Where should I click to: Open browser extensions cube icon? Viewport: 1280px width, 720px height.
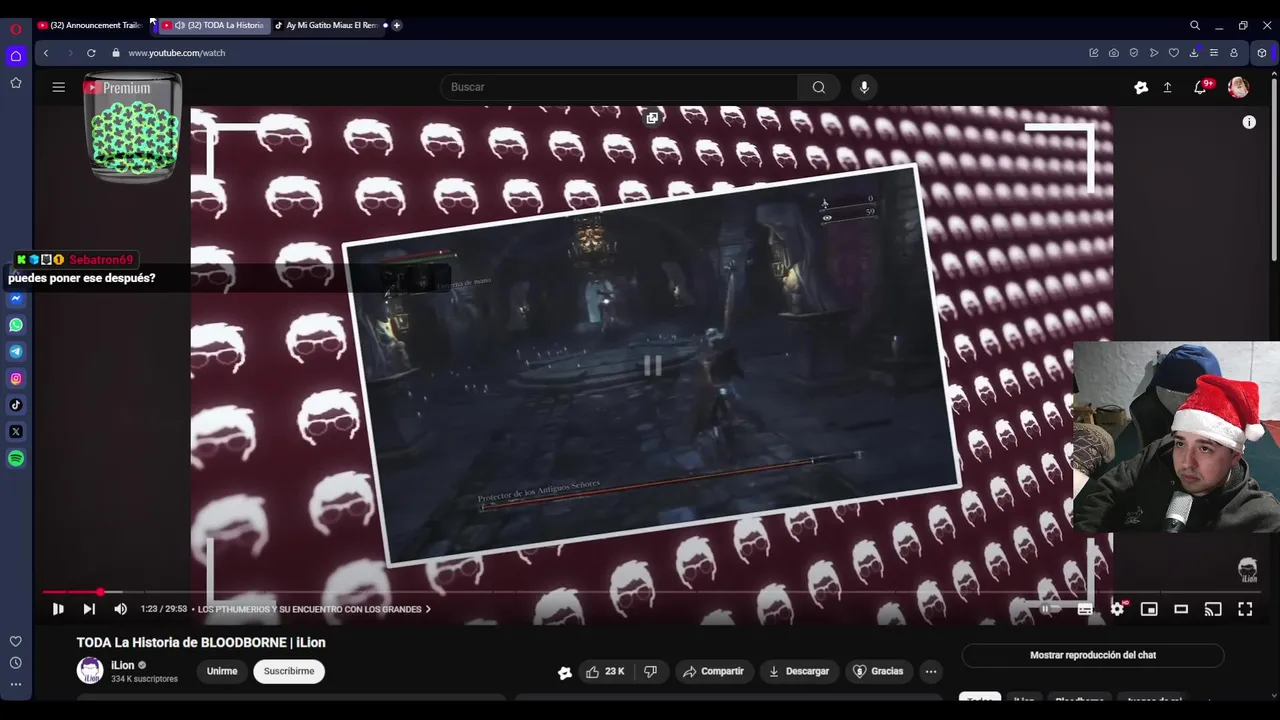click(x=1262, y=53)
